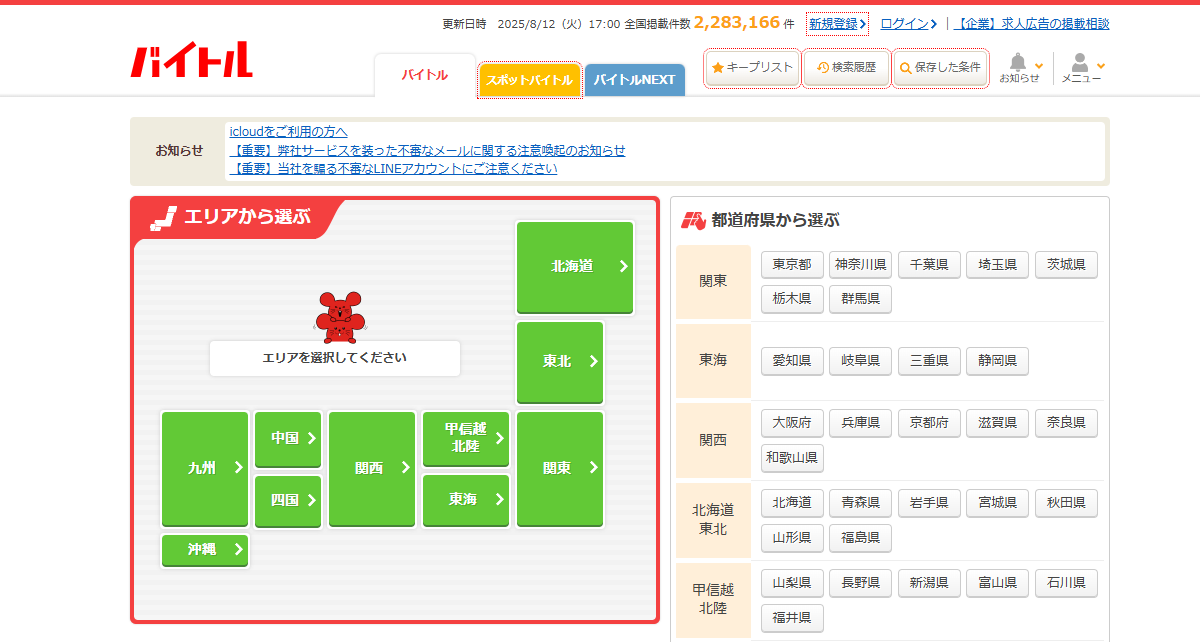Choose 神奈川県 prefecture

click(860, 265)
